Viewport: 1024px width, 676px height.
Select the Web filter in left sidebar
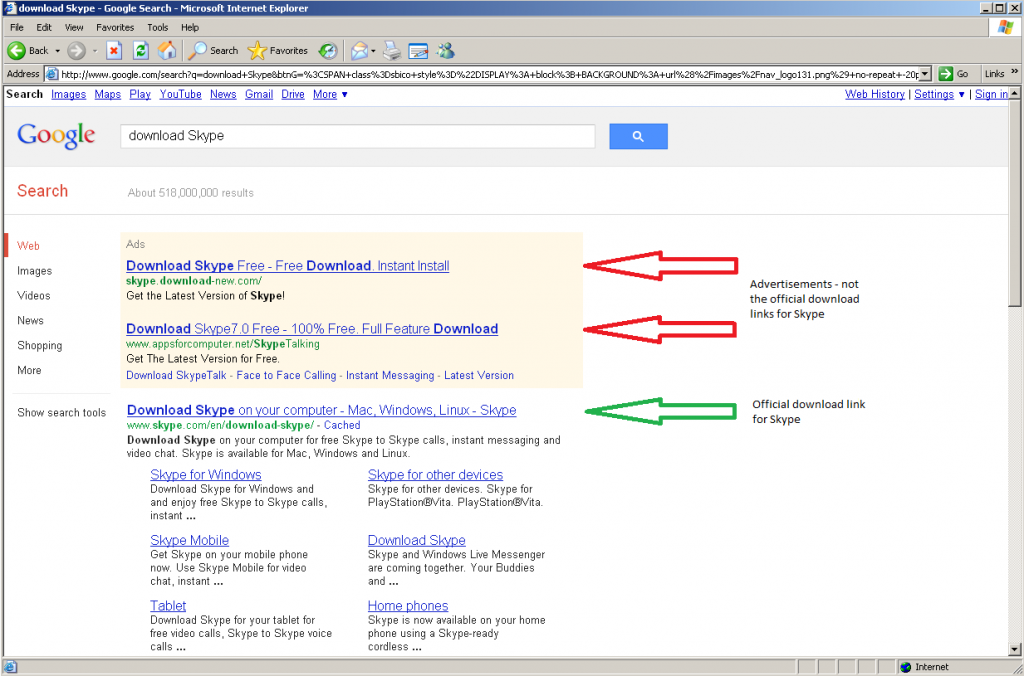[x=28, y=246]
